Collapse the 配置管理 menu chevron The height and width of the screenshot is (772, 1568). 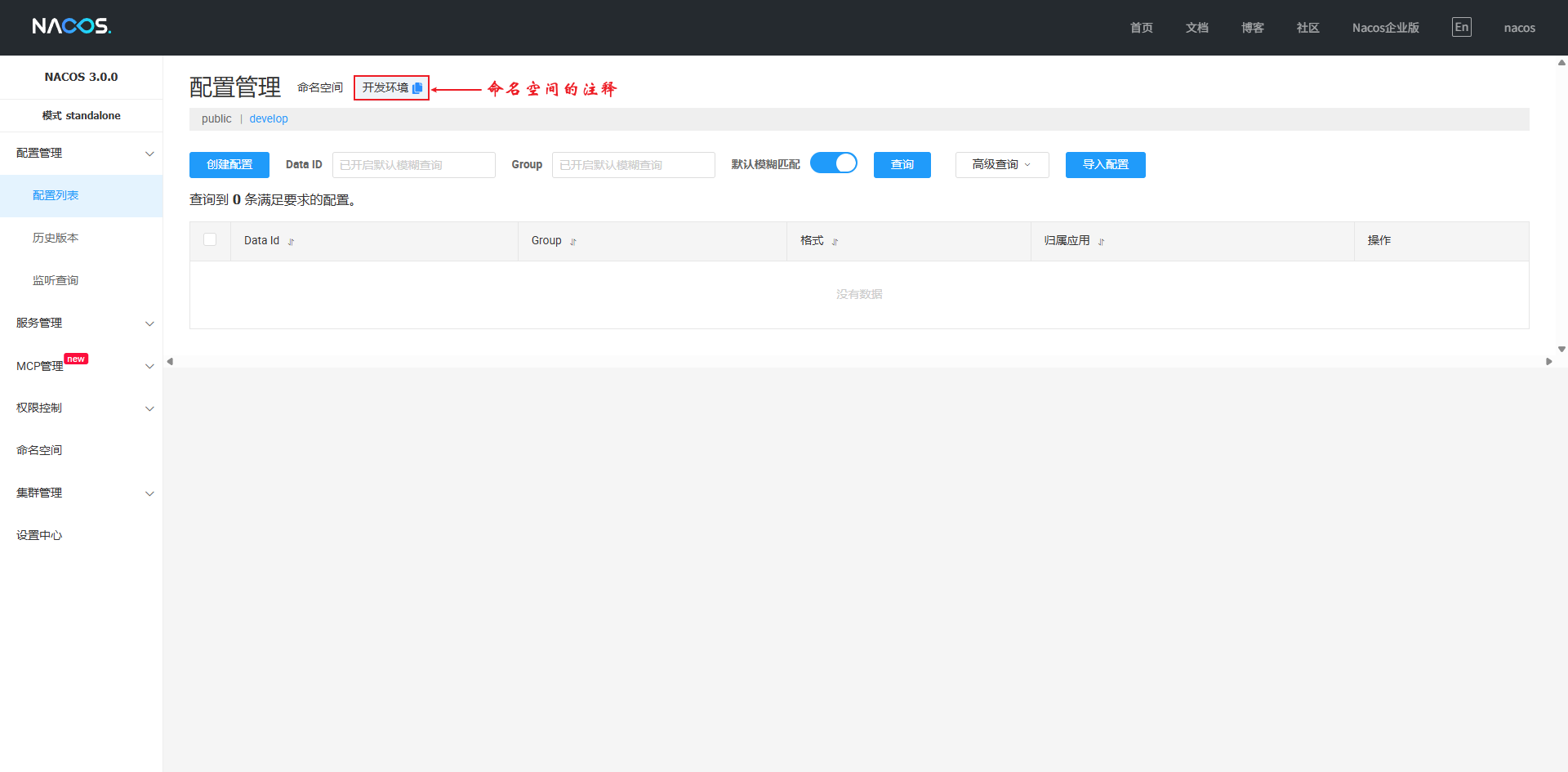(149, 154)
